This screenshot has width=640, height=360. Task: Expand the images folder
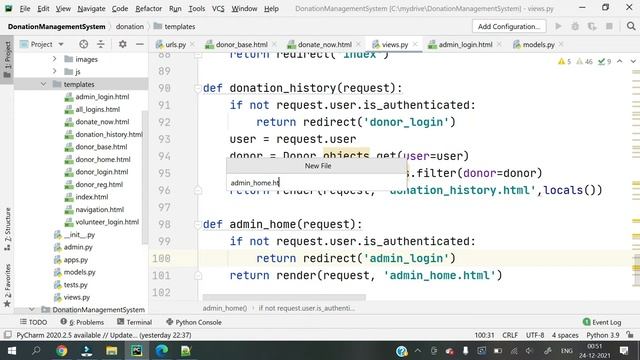(54, 59)
